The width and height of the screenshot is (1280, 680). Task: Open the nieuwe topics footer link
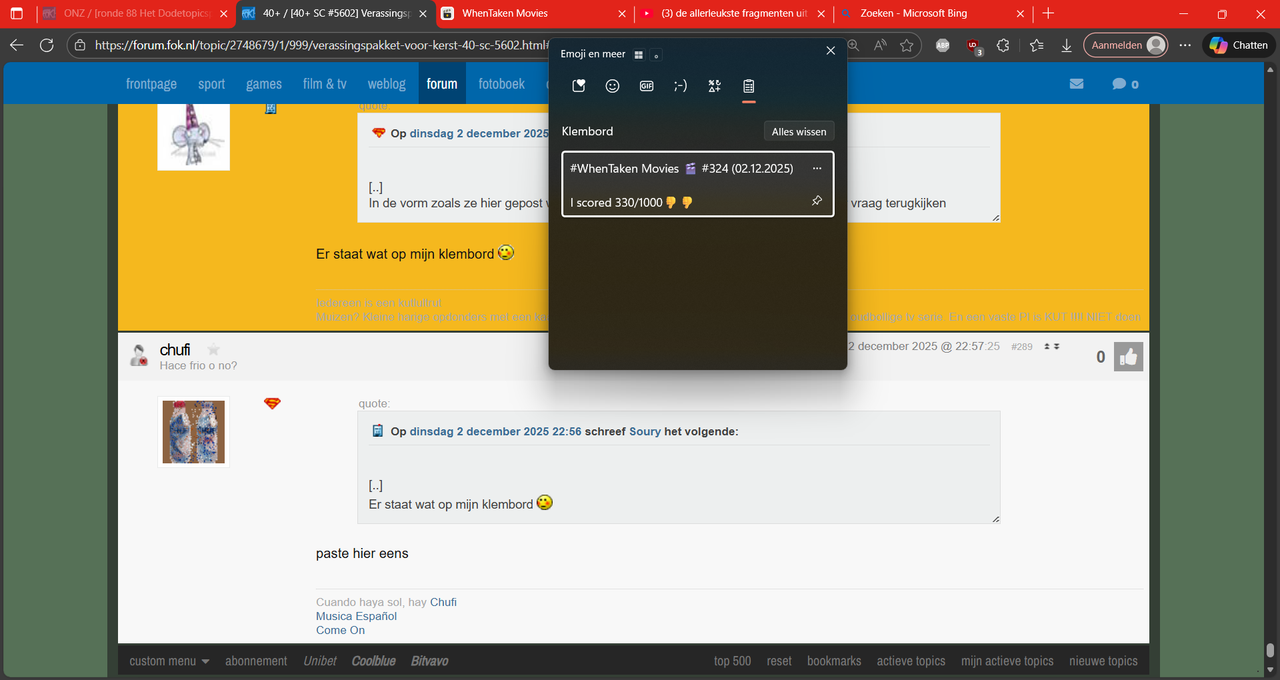(x=1103, y=661)
